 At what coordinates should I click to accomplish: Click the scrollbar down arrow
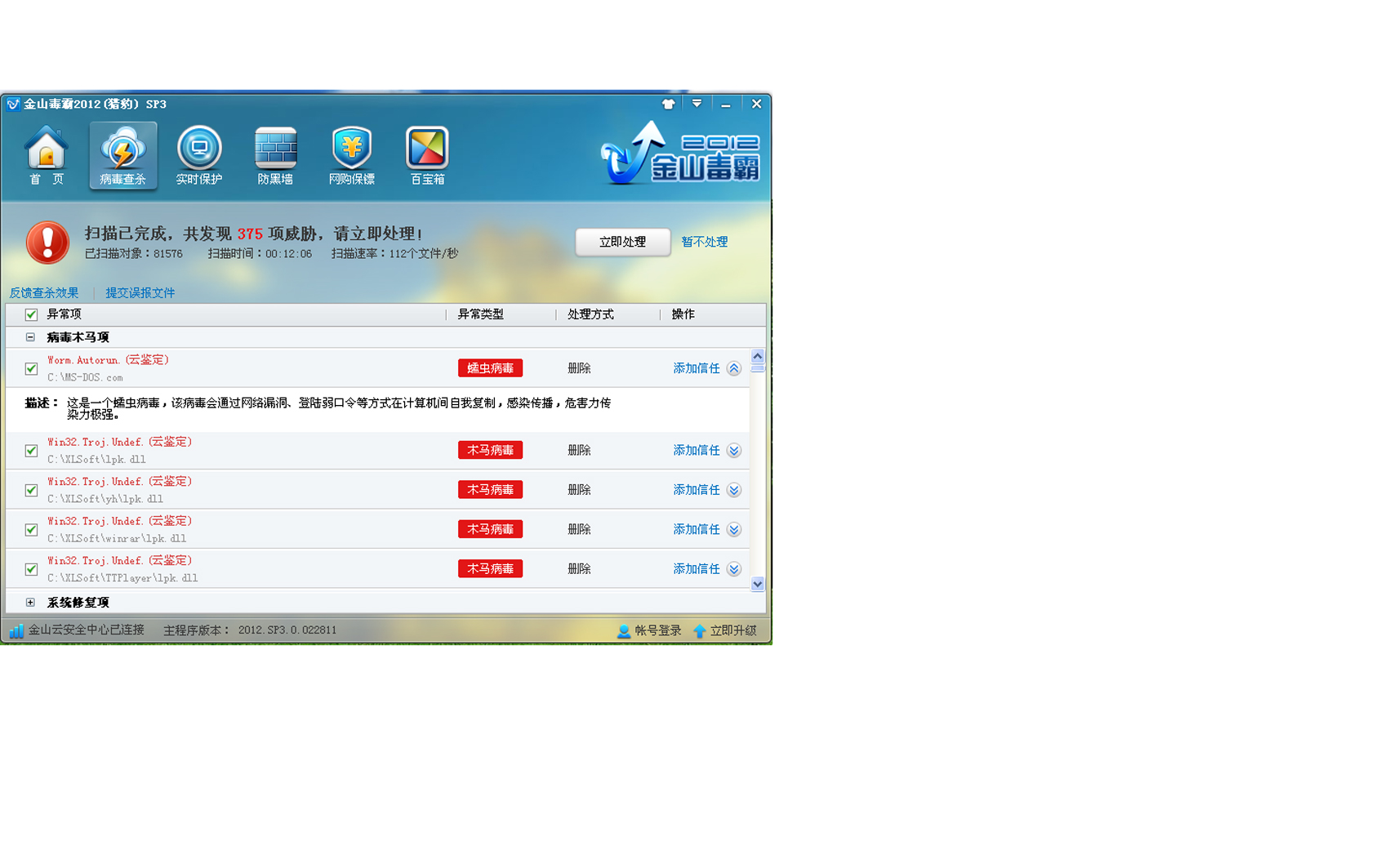tap(758, 584)
